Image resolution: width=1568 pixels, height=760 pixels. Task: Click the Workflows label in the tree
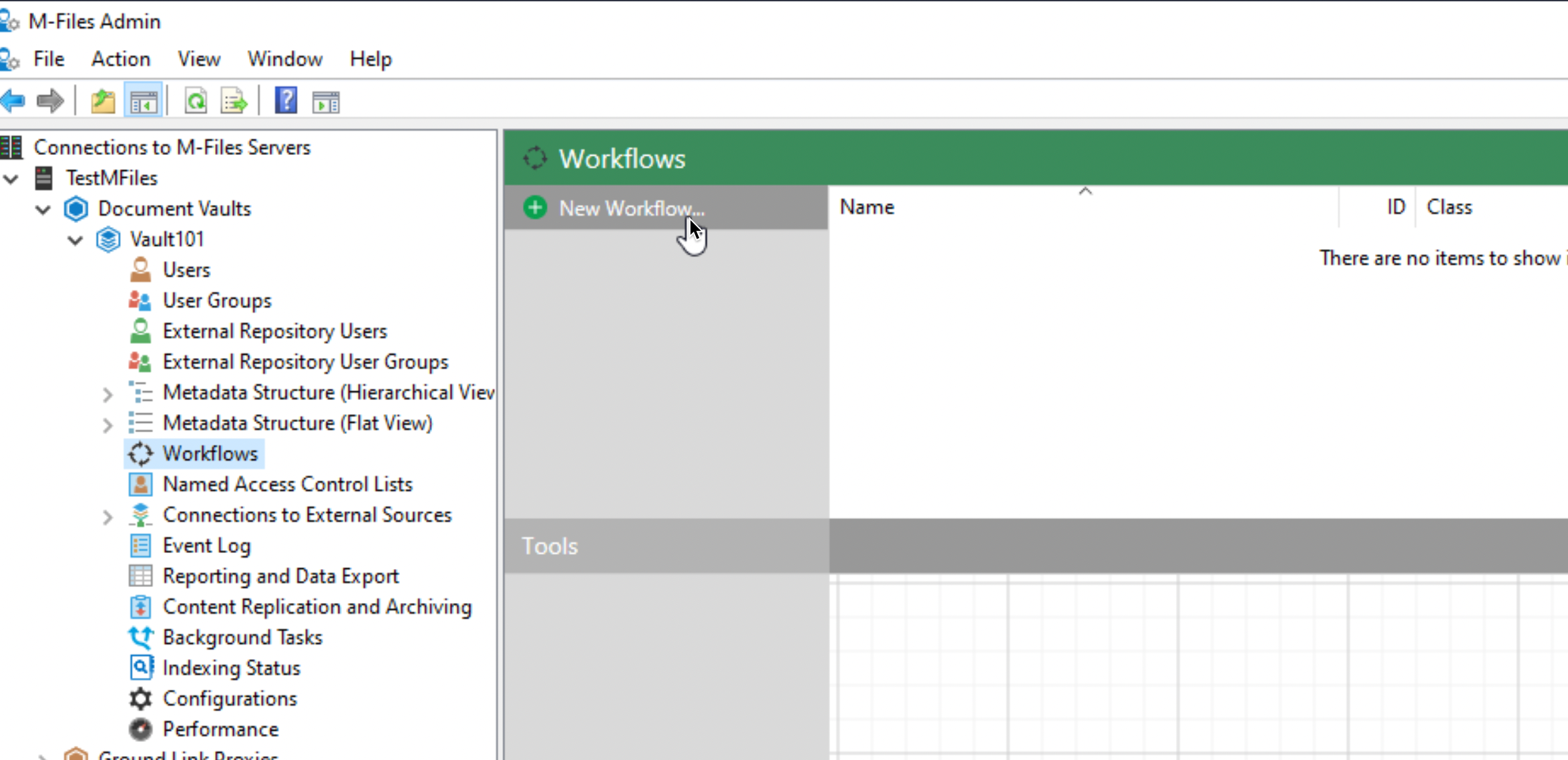coord(210,453)
